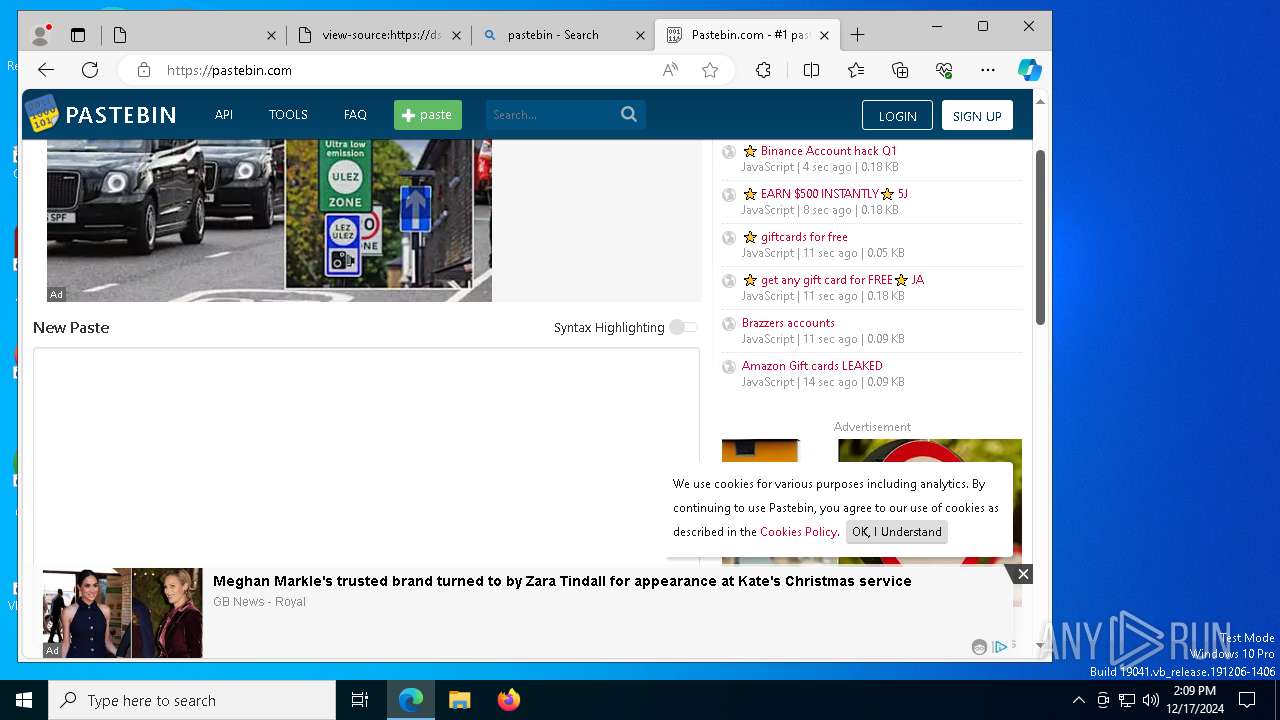Open File Explorer from the taskbar
Viewport: 1280px width, 720px height.
[x=459, y=700]
